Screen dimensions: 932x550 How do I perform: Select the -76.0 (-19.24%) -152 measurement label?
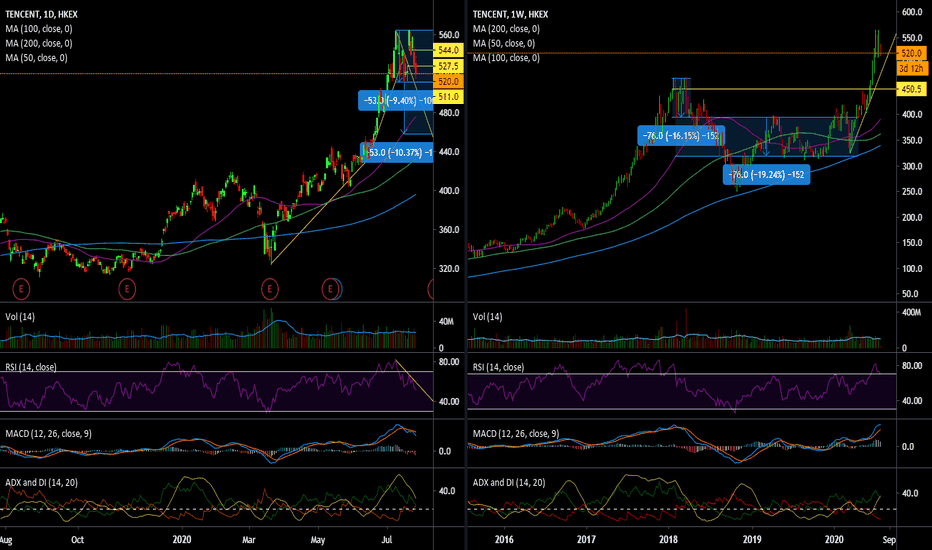coord(766,175)
